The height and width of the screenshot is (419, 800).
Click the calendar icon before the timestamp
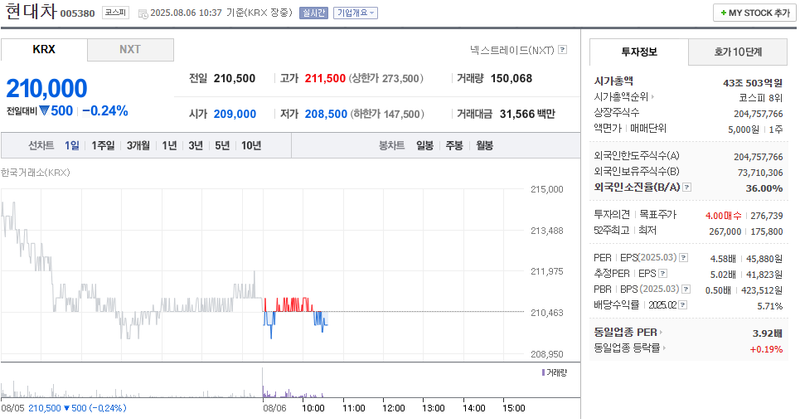click(x=143, y=13)
